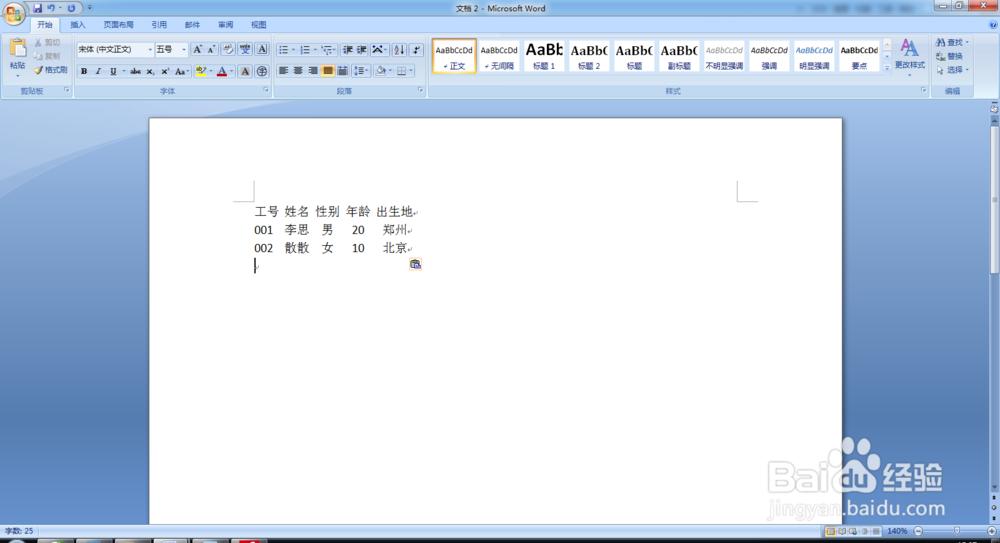Screen dimensions: 1000x543
Task: Open the change case Aa dropdown
Action: coord(182,71)
